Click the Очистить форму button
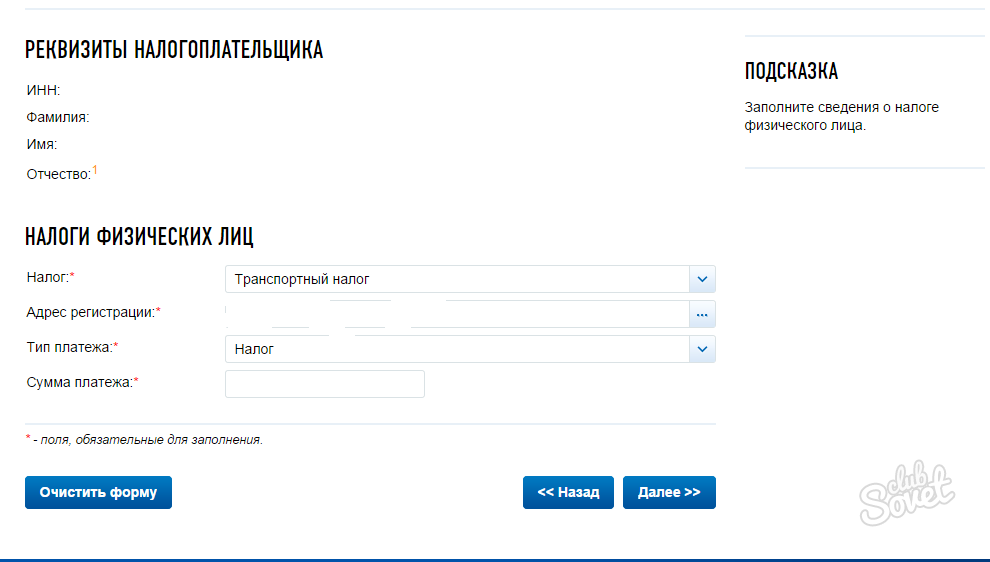The image size is (990, 562). pyautogui.click(x=98, y=492)
